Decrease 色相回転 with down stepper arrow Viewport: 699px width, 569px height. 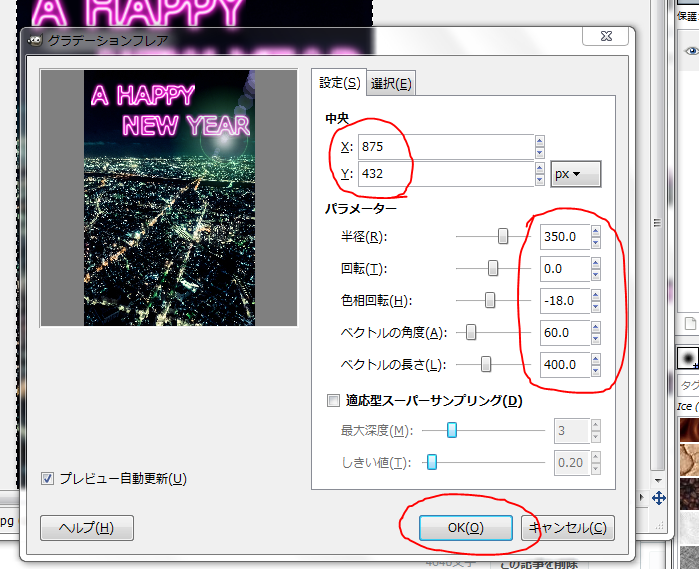coord(596,307)
